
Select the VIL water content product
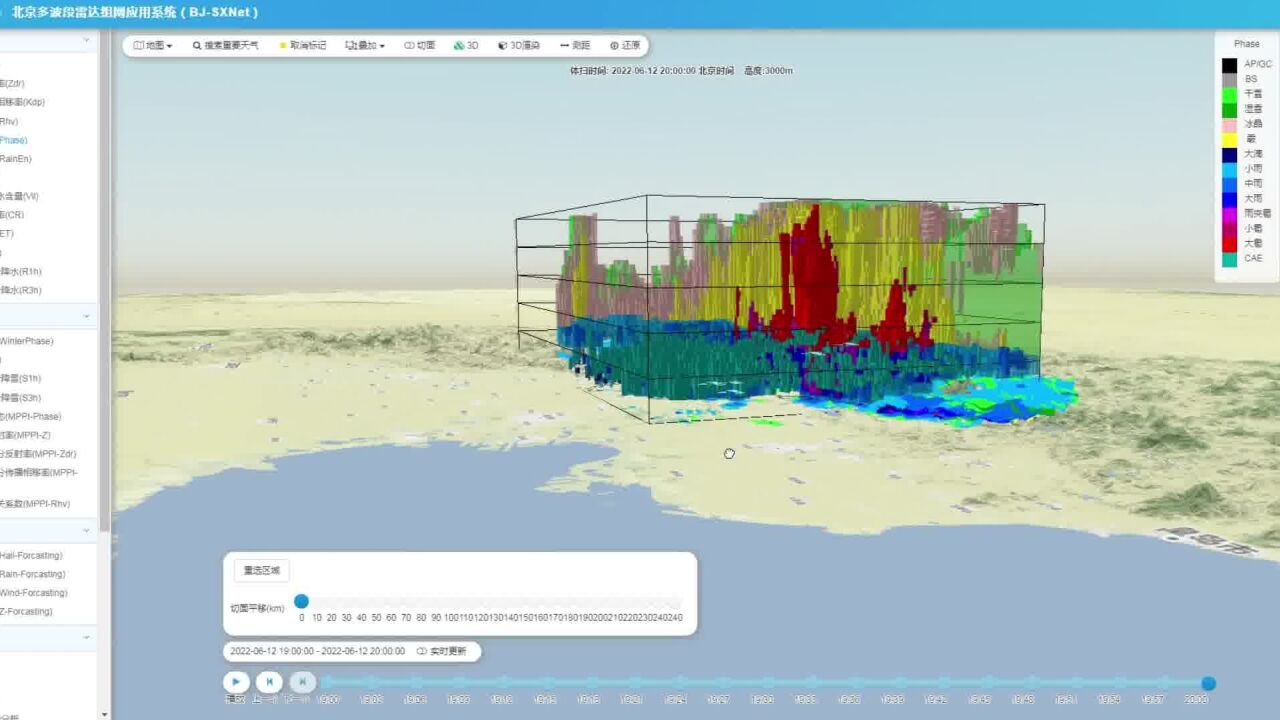20,196
